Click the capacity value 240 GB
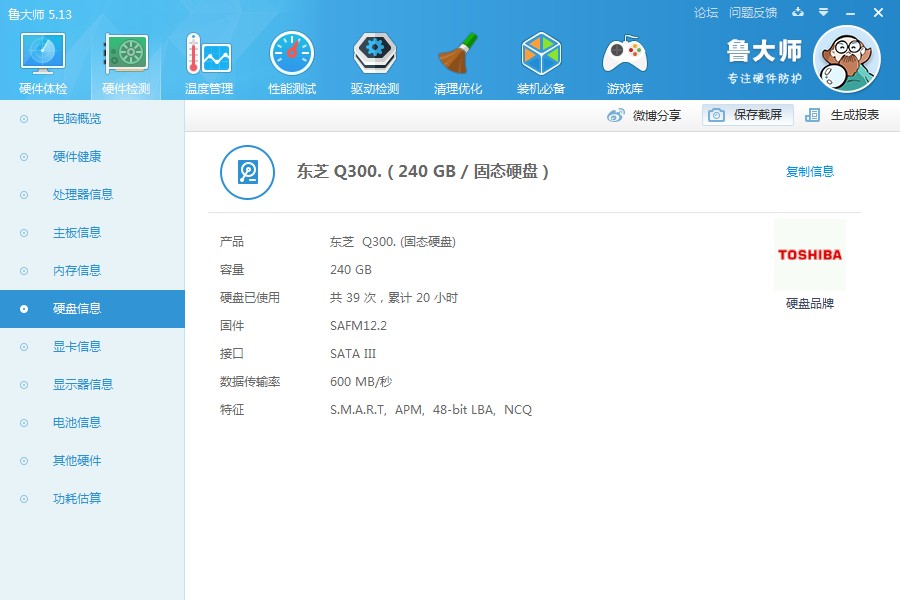Image resolution: width=900 pixels, height=600 pixels. coord(351,270)
